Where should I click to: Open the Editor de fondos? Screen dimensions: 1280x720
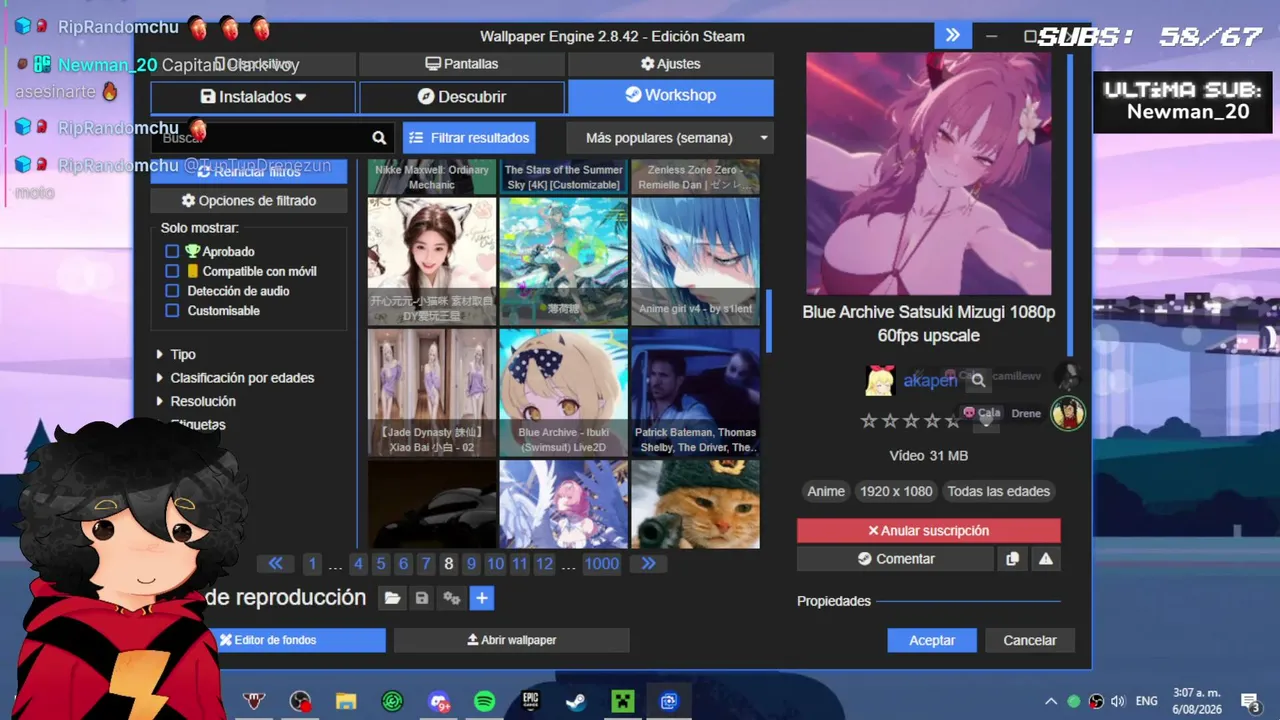[x=268, y=640]
